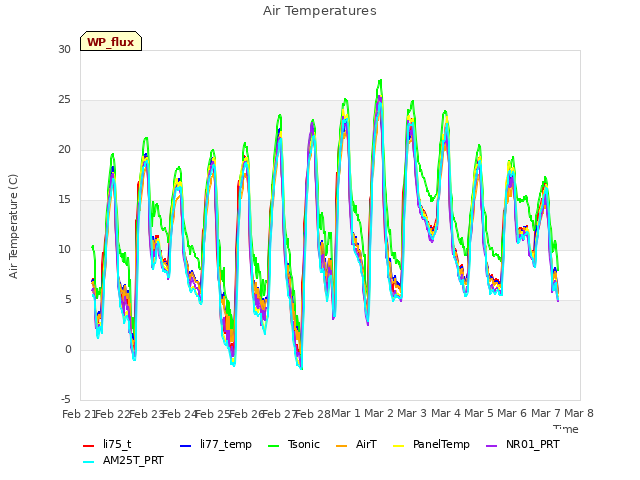Click the WP_flux annotation label

click(x=111, y=41)
